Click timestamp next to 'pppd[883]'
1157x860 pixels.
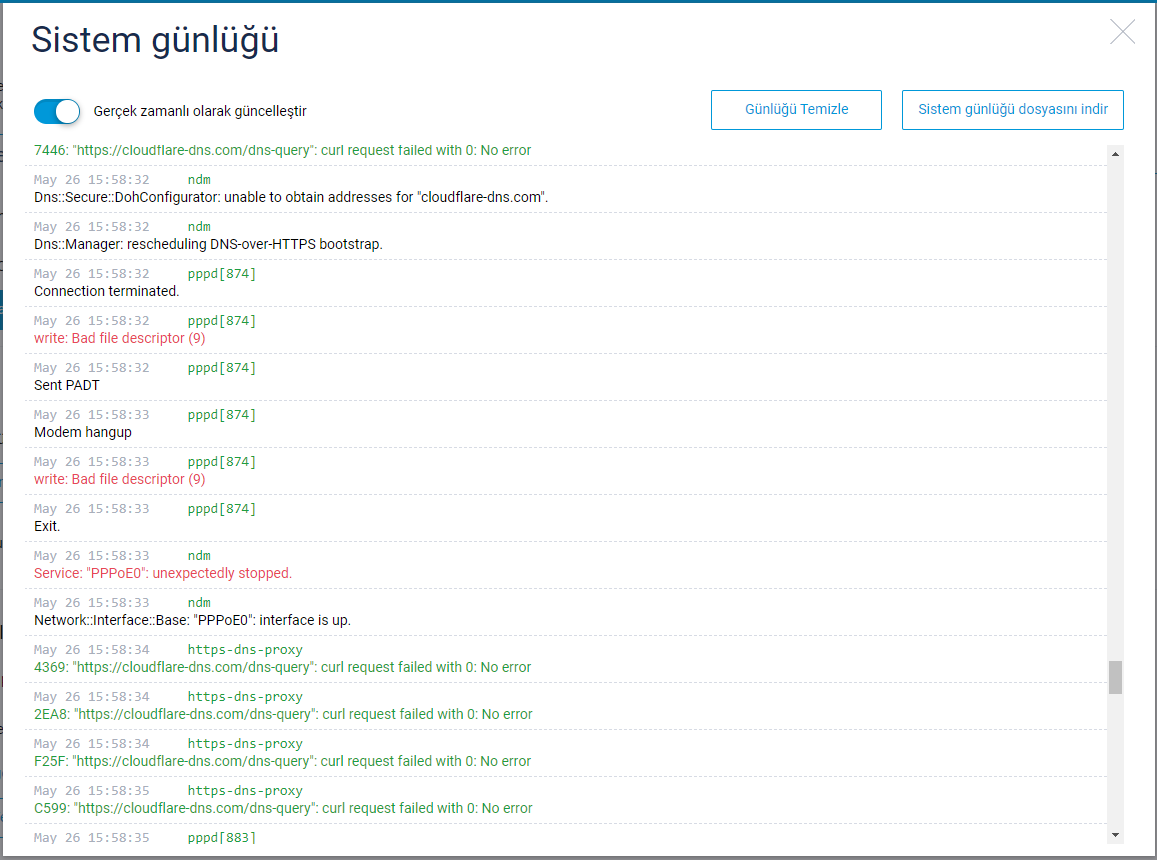[x=91, y=838]
